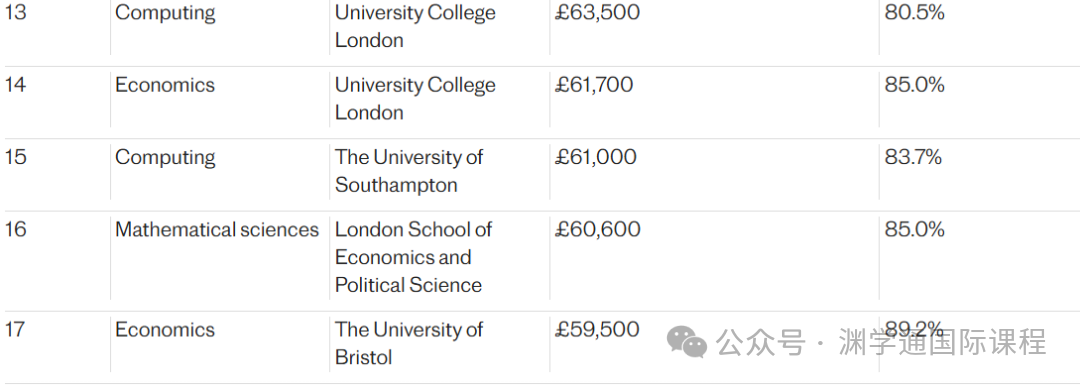Select the £59,500 salary value

[x=597, y=329]
